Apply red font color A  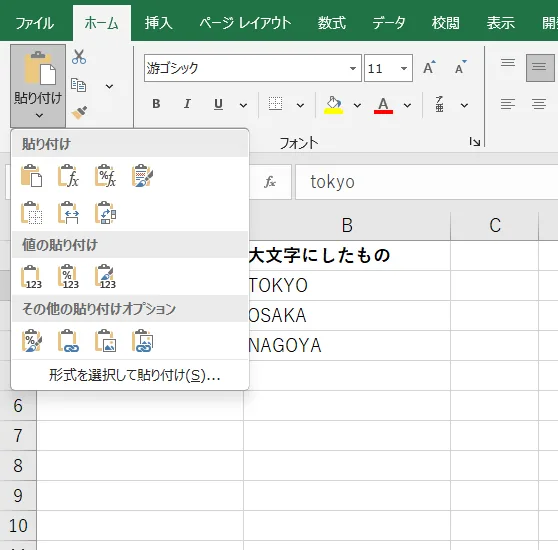click(x=383, y=105)
